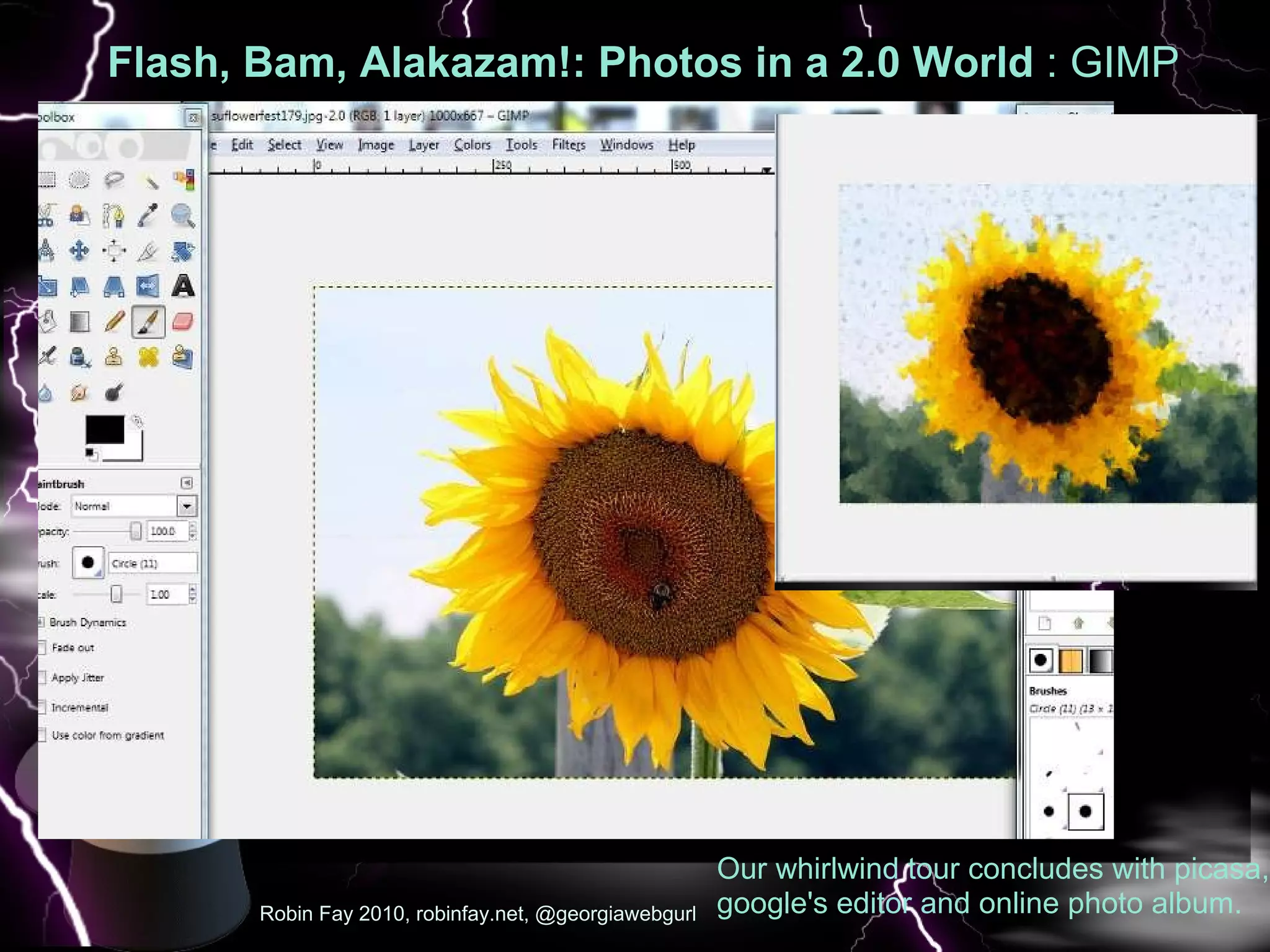Open the Filters menu
This screenshot has height=952, width=1270.
click(569, 145)
